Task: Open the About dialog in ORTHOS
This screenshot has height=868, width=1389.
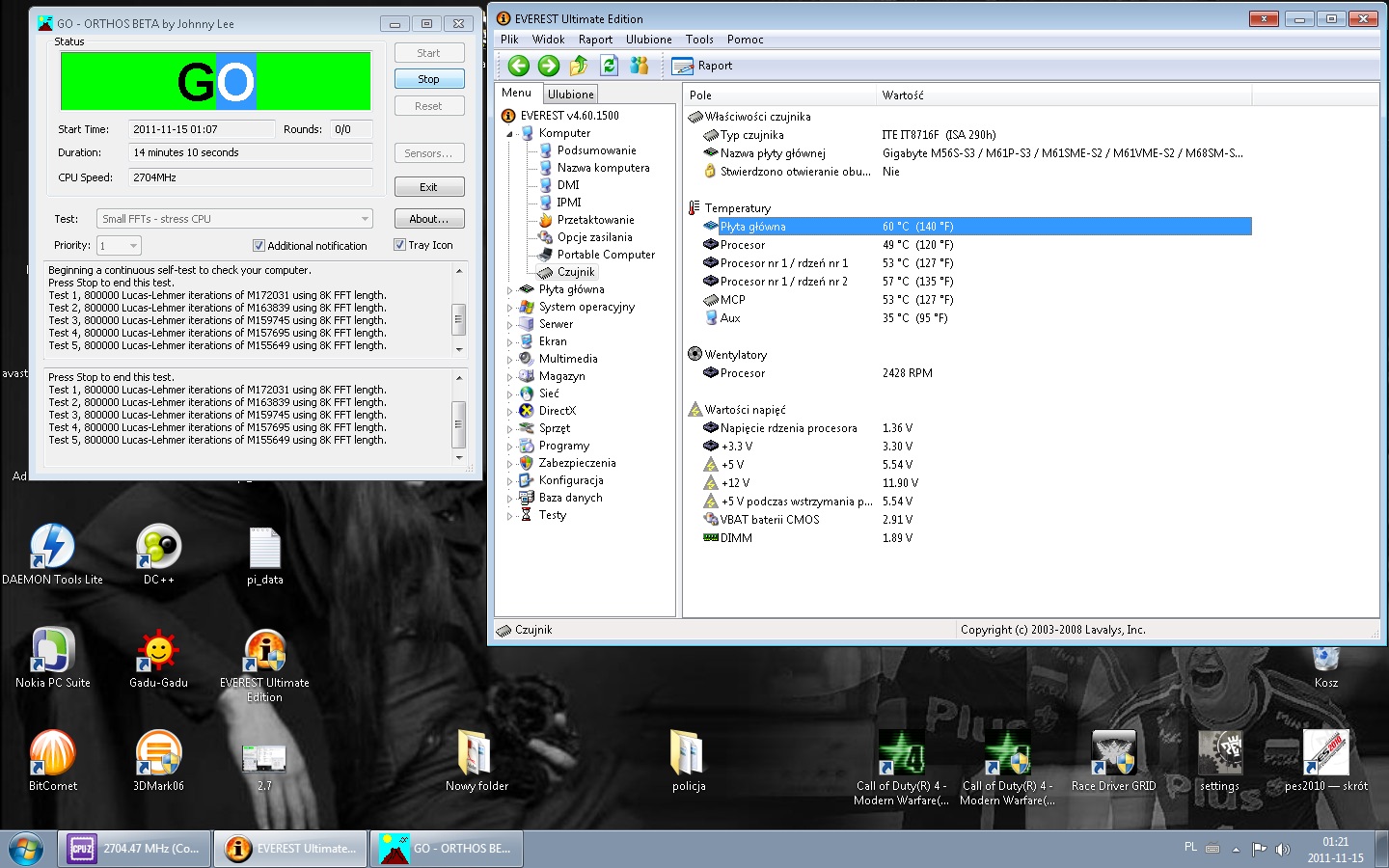Action: (x=429, y=219)
